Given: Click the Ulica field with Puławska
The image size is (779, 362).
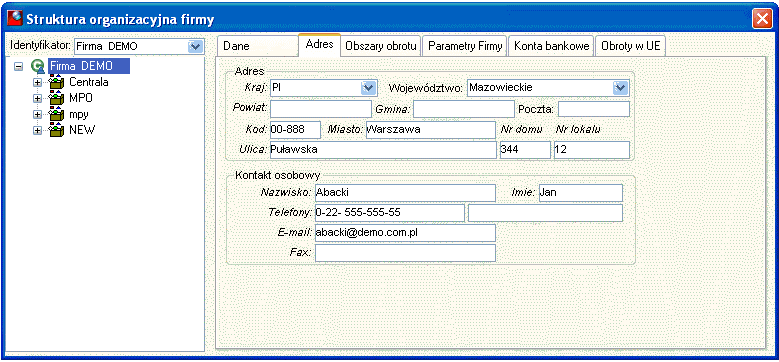Looking at the screenshot, I should tap(383, 149).
